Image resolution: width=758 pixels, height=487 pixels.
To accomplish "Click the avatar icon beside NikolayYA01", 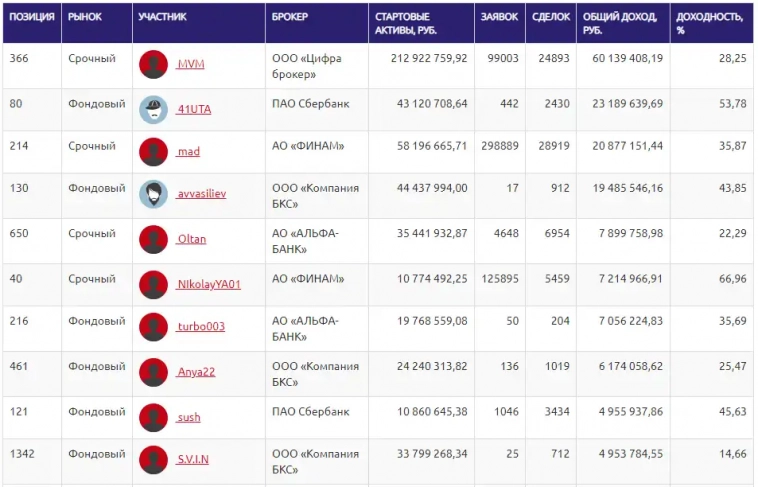I will [153, 284].
